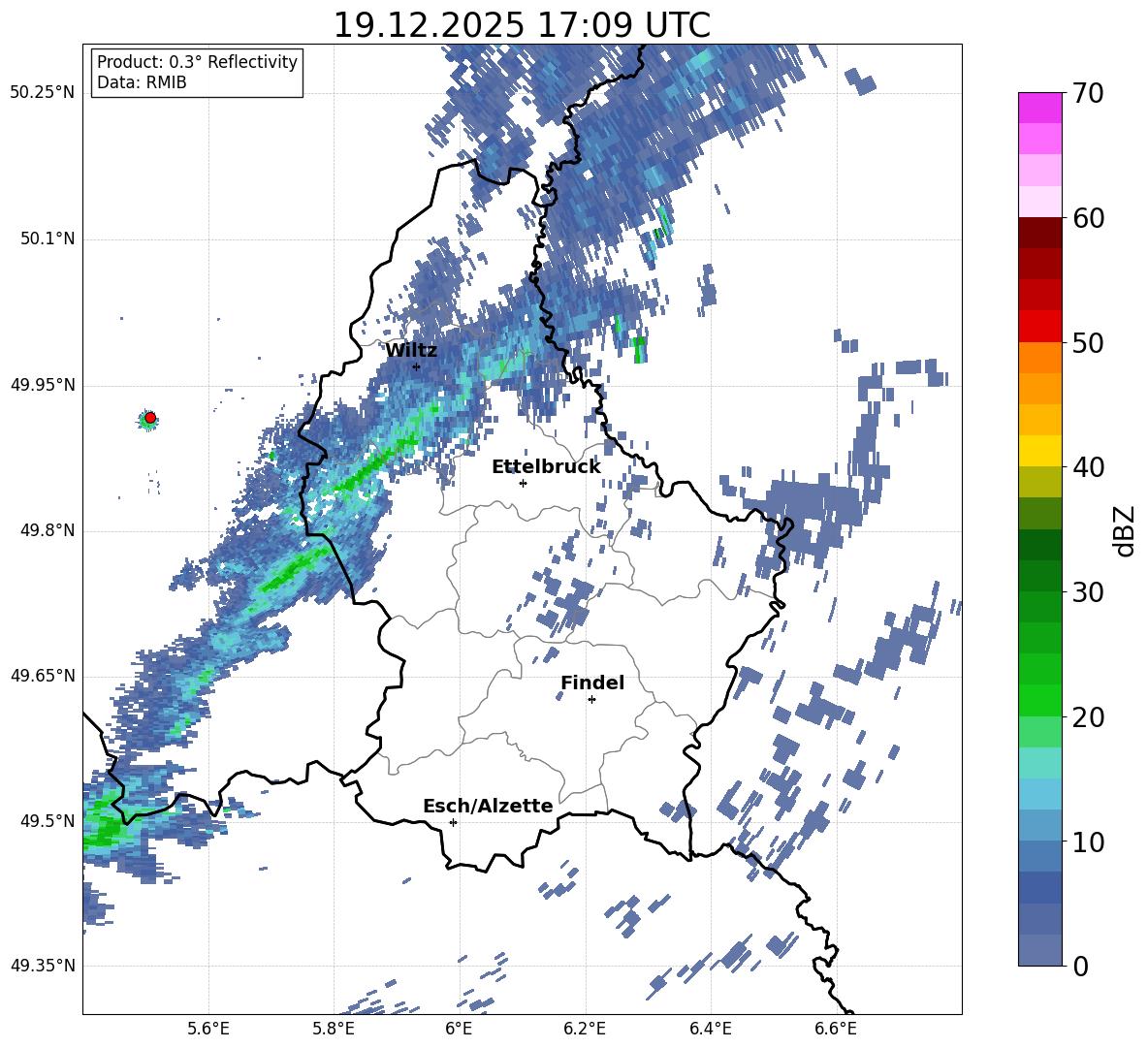Click the 6.4°E longitude label
This screenshot has width=1148, height=1048.
pyautogui.click(x=710, y=1029)
